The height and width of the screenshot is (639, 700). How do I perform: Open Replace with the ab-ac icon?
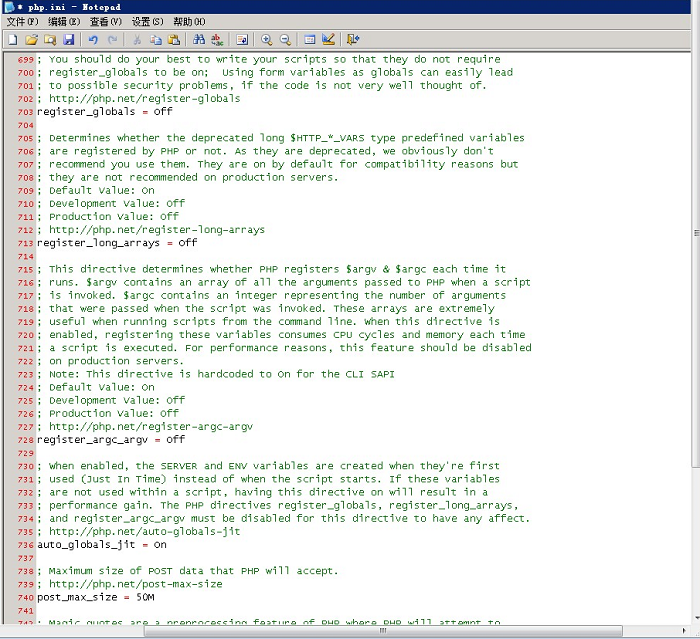pyautogui.click(x=217, y=40)
